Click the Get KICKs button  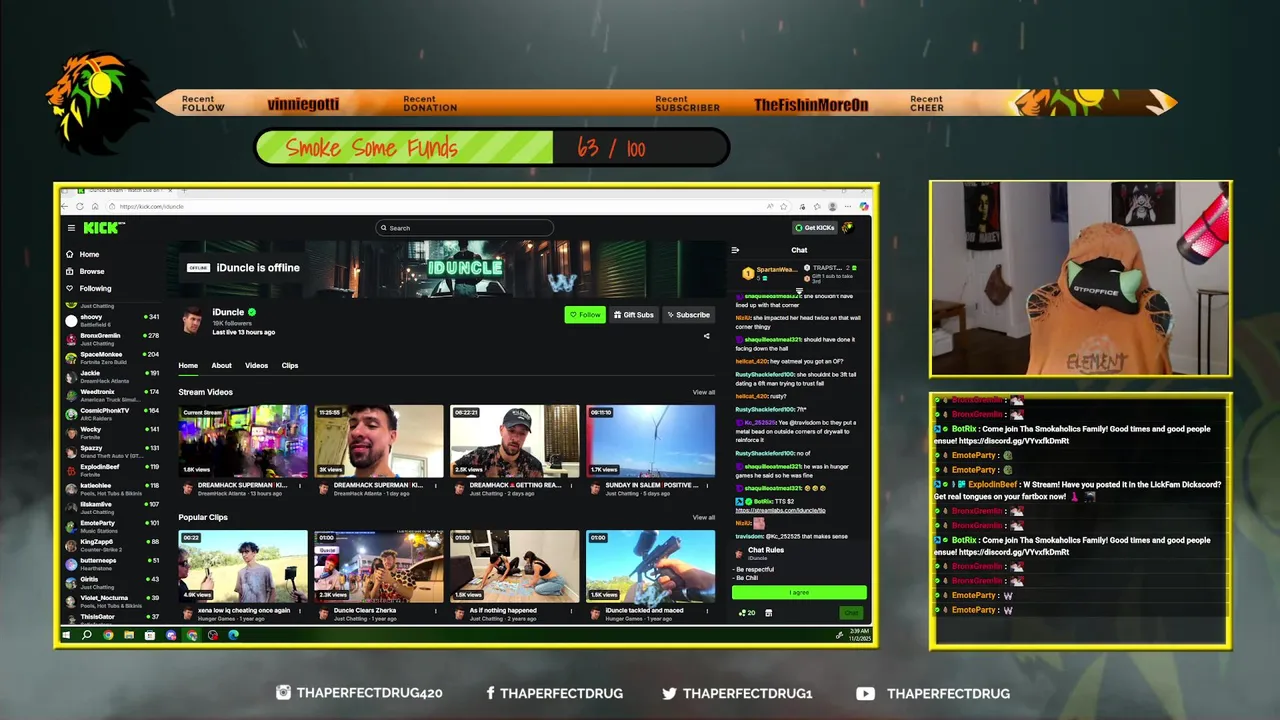pyautogui.click(x=815, y=228)
